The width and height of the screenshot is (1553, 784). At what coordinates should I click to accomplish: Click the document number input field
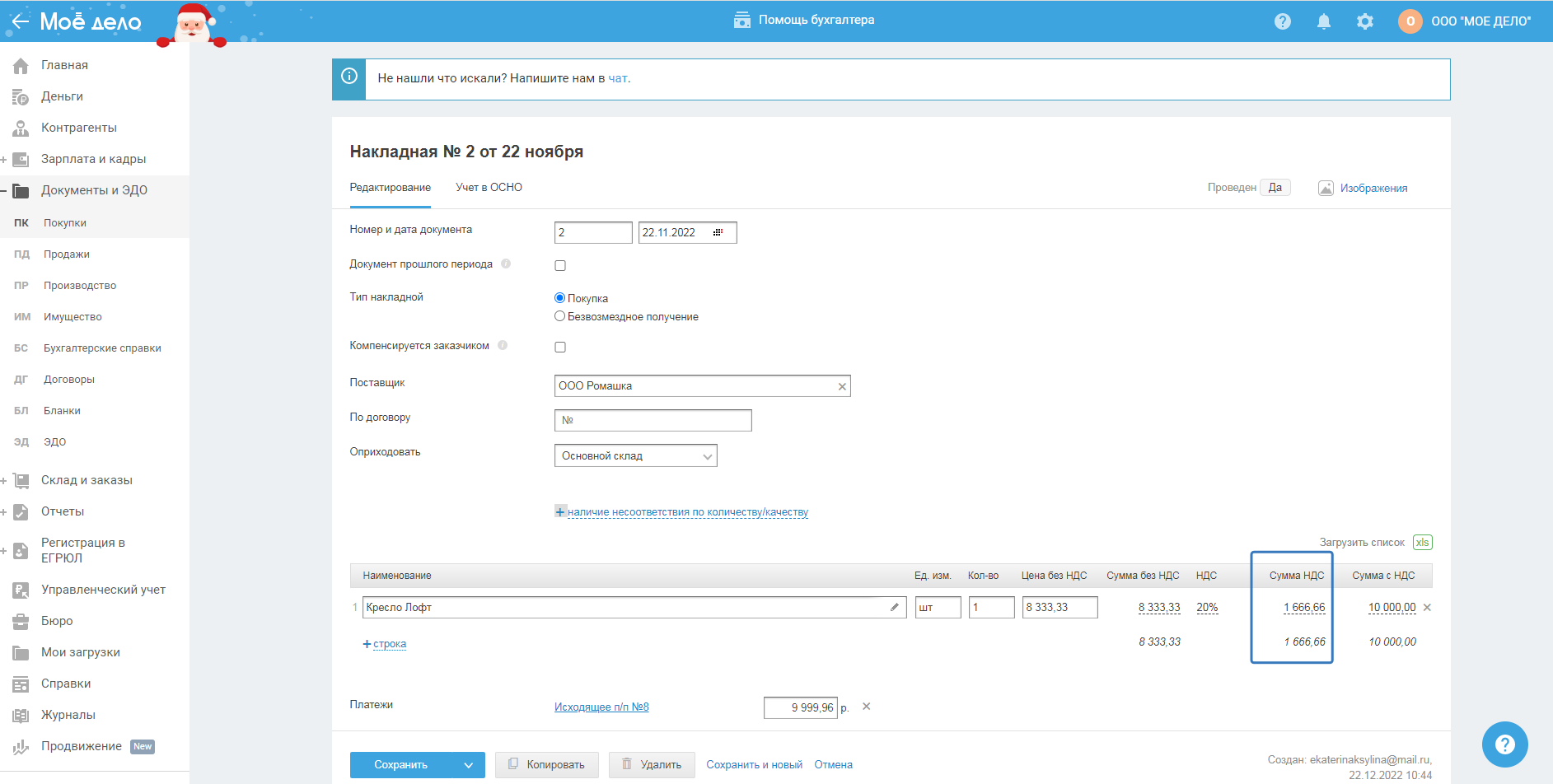tap(593, 232)
